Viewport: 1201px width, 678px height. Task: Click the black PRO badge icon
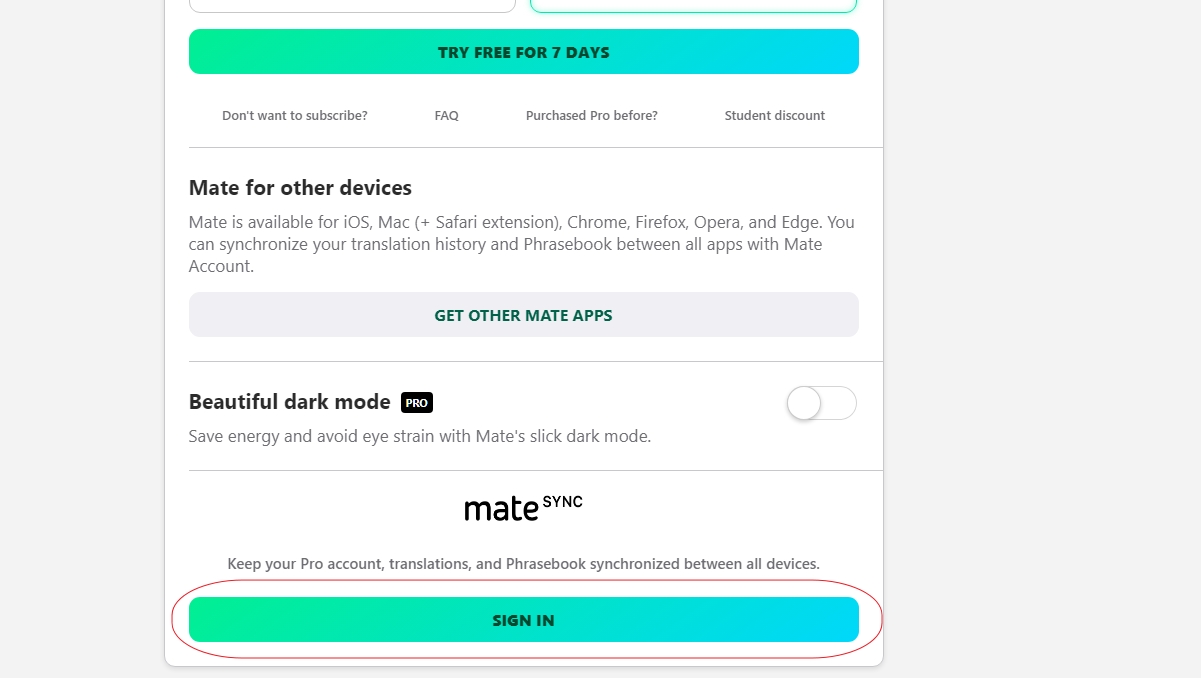point(417,403)
